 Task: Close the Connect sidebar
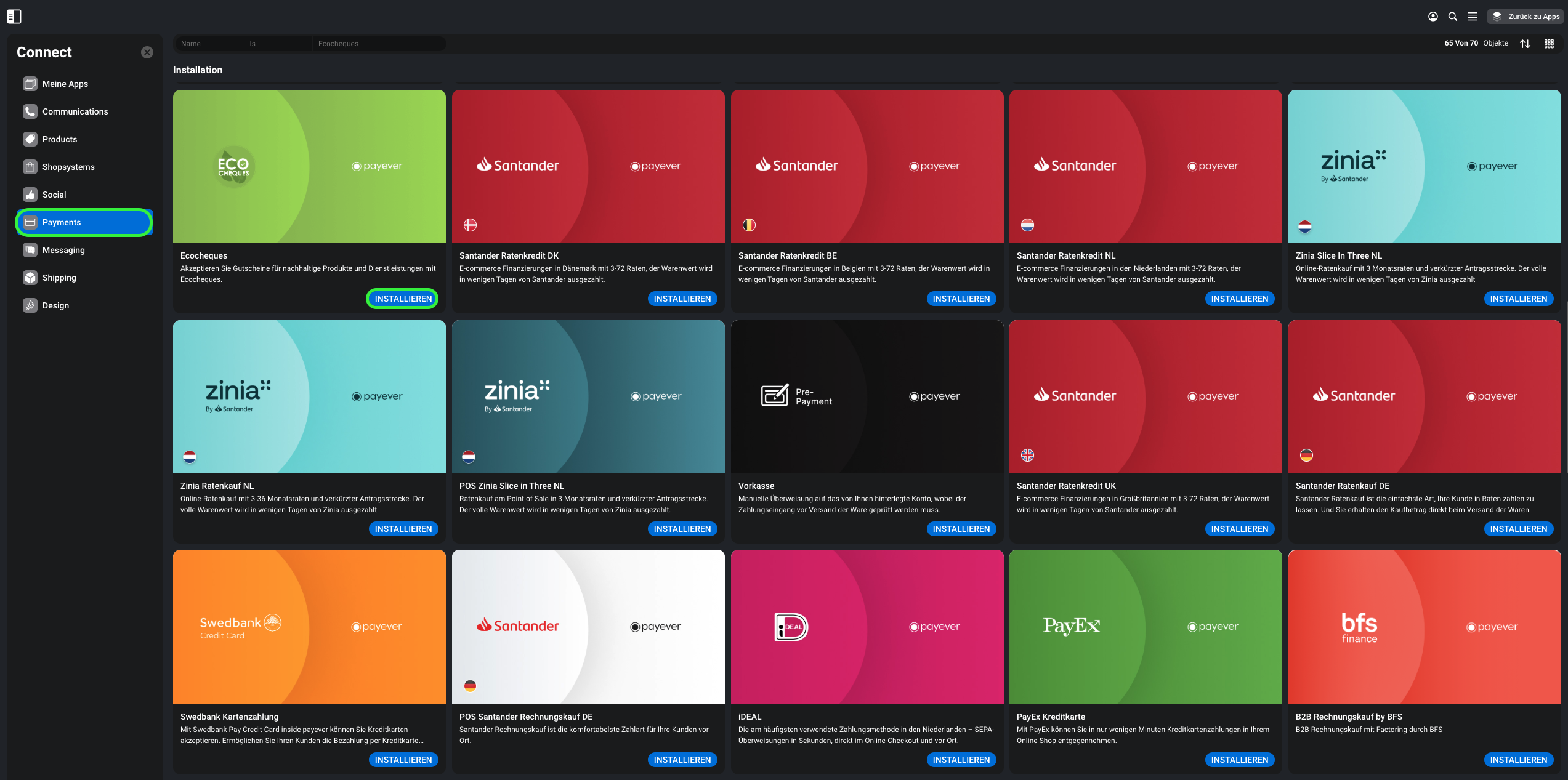click(x=147, y=52)
